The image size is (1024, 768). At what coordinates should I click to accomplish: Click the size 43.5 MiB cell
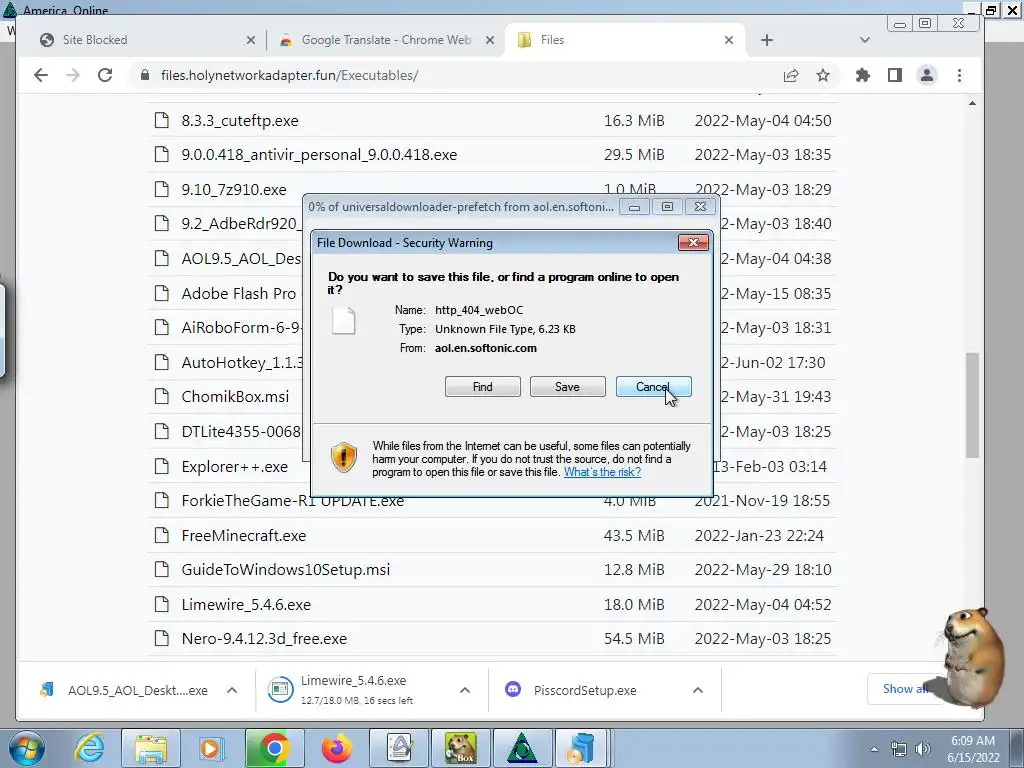[x=633, y=536]
